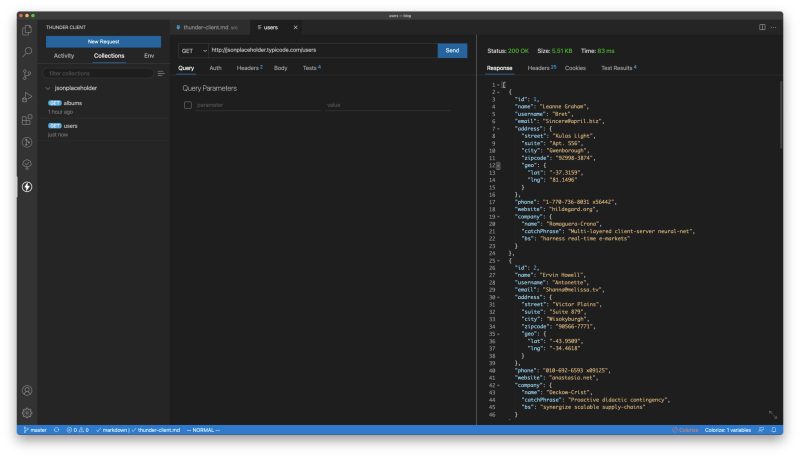Show the Test Results tab
The height and width of the screenshot is (457, 800).
tap(618, 68)
